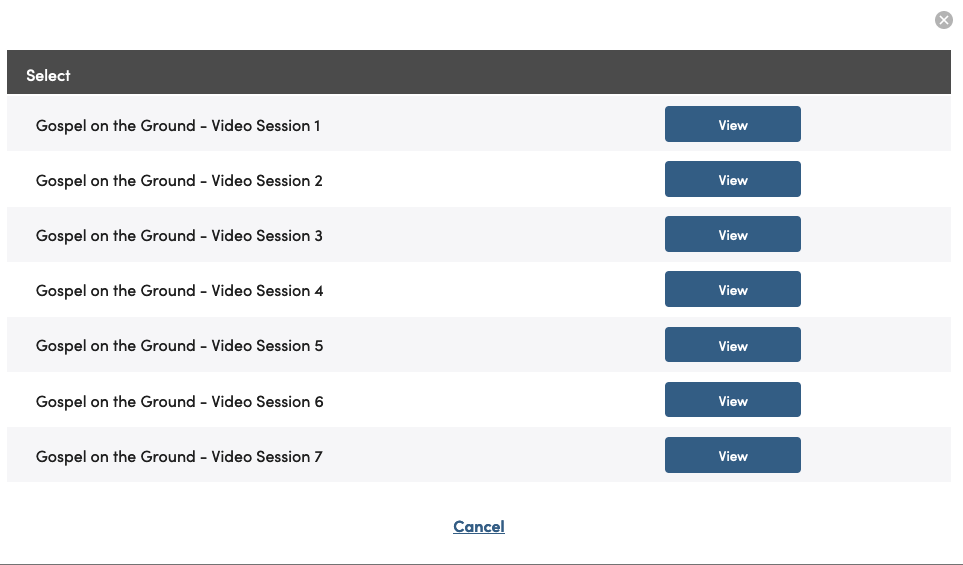Select the Video Session 4 row title
Viewport: 963px width, 565px height.
[x=179, y=291]
